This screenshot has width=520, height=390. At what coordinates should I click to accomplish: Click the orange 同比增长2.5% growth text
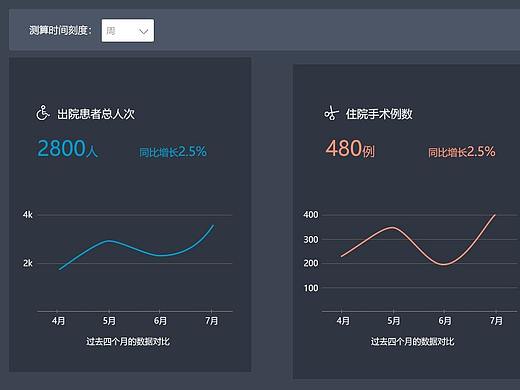462,152
